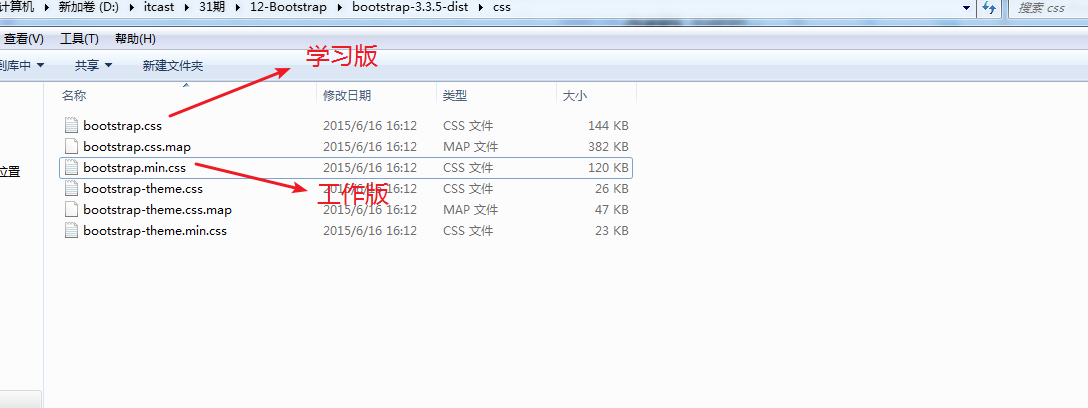Open the 帮助(H) menu
Image resolution: width=1088 pixels, height=408 pixels.
(x=135, y=39)
